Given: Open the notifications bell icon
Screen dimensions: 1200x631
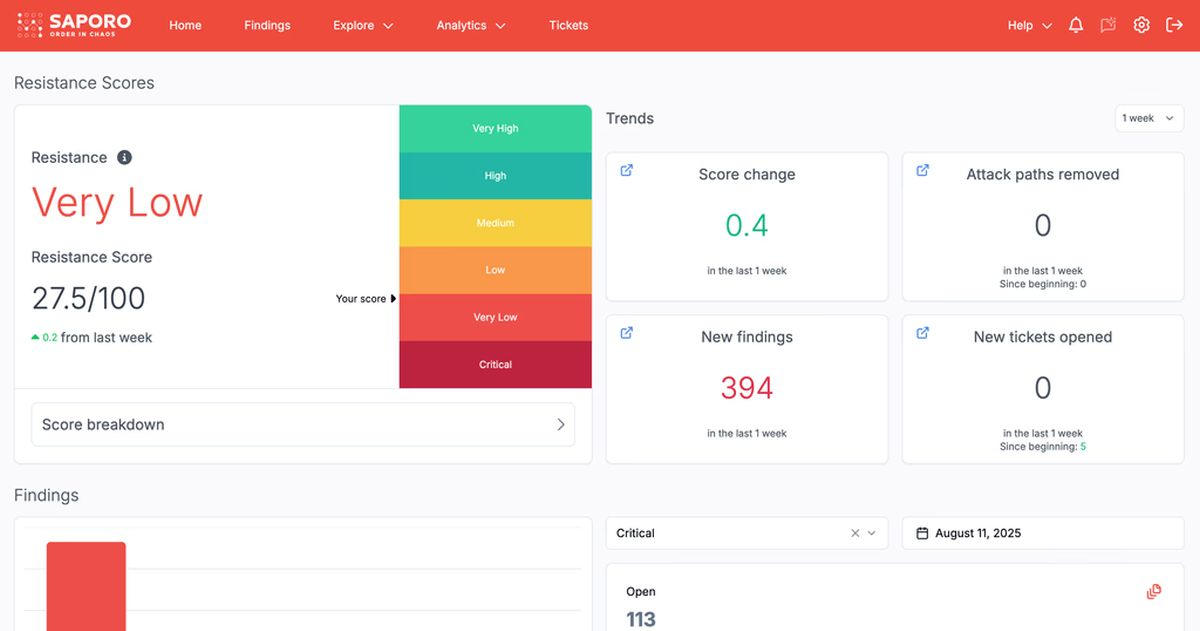Looking at the screenshot, I should point(1075,24).
